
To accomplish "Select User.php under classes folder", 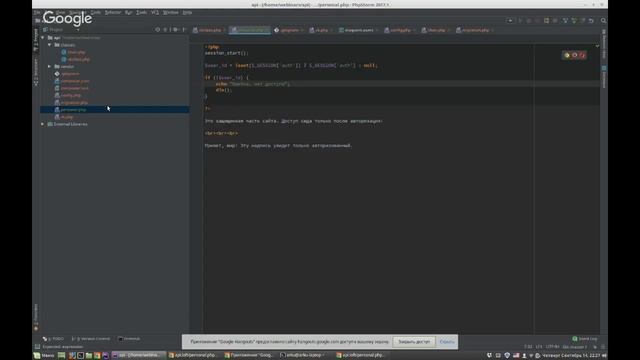I will [76, 52].
